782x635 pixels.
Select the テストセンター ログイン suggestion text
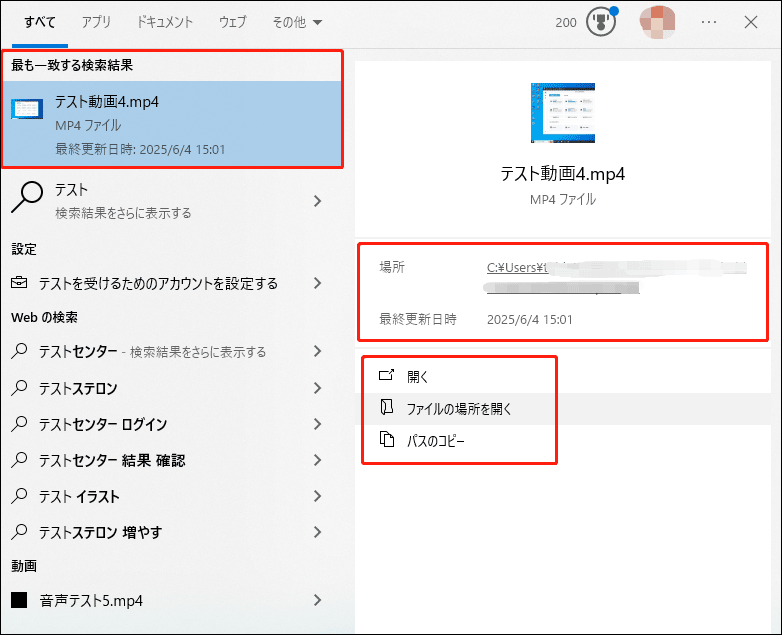[x=103, y=424]
